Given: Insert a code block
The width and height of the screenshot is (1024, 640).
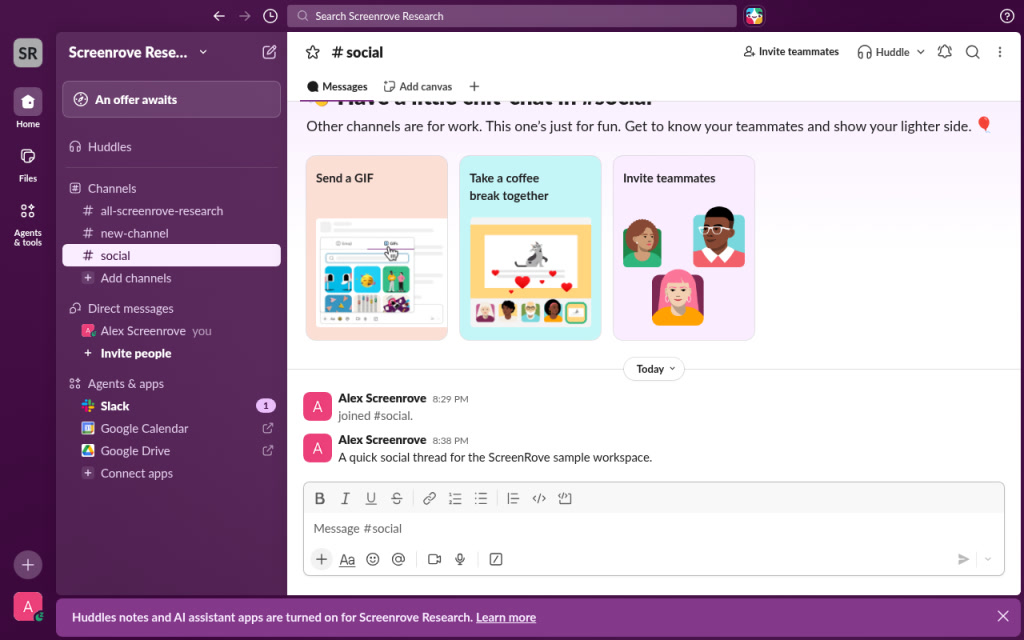Looking at the screenshot, I should (x=565, y=499).
